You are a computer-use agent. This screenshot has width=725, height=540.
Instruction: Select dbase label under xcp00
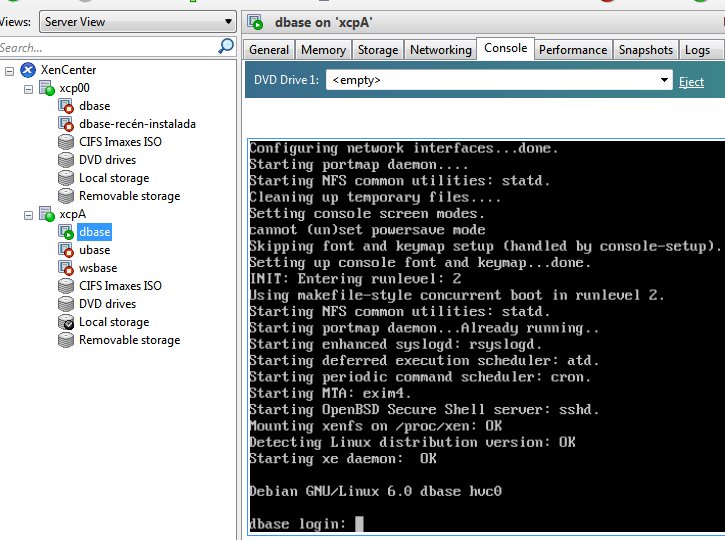point(95,106)
